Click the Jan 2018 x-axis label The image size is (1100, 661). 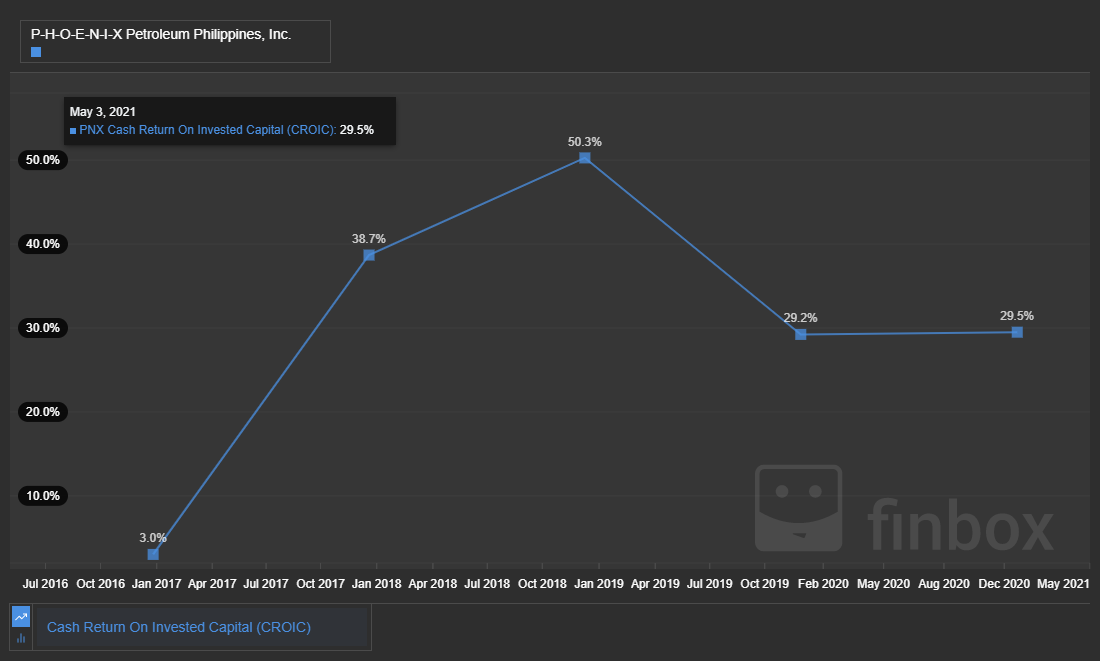tap(377, 584)
